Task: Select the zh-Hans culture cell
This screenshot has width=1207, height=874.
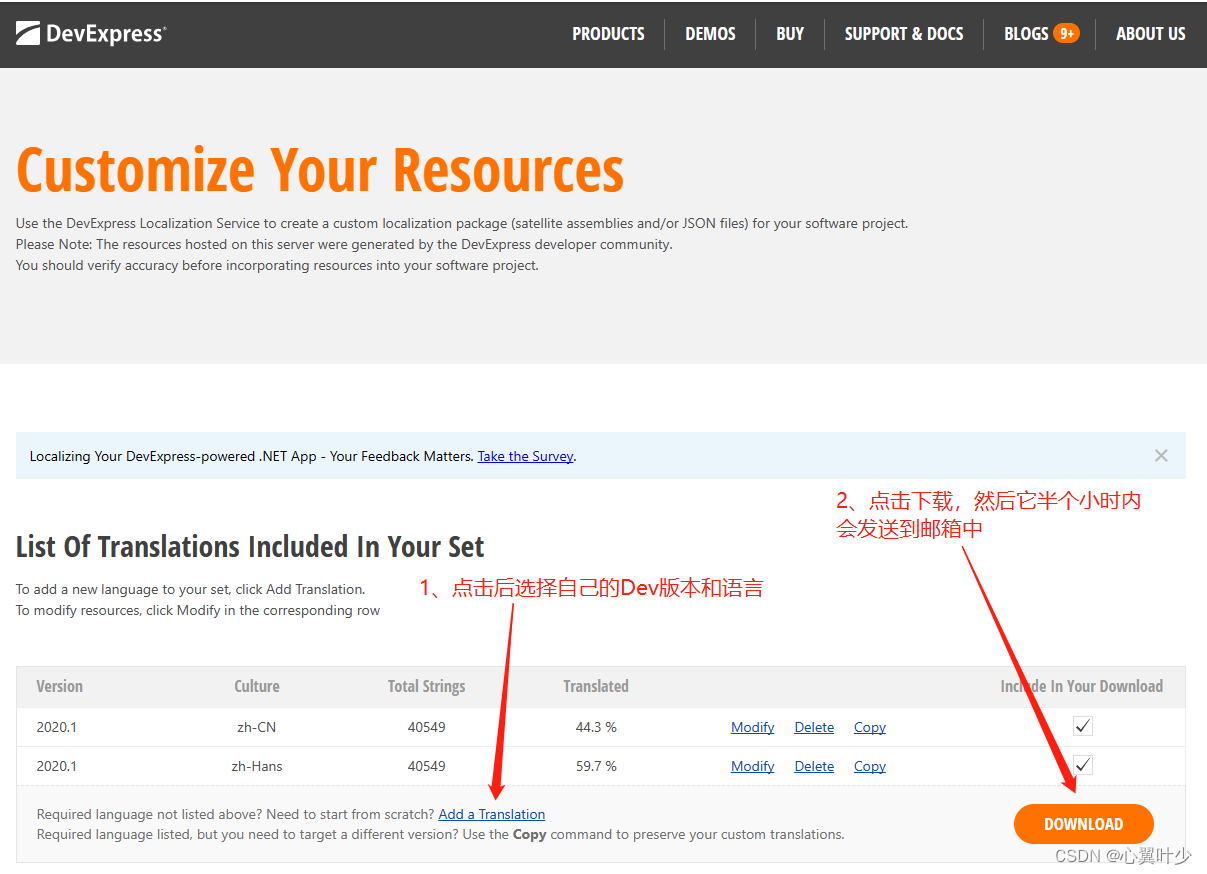Action: tap(257, 766)
